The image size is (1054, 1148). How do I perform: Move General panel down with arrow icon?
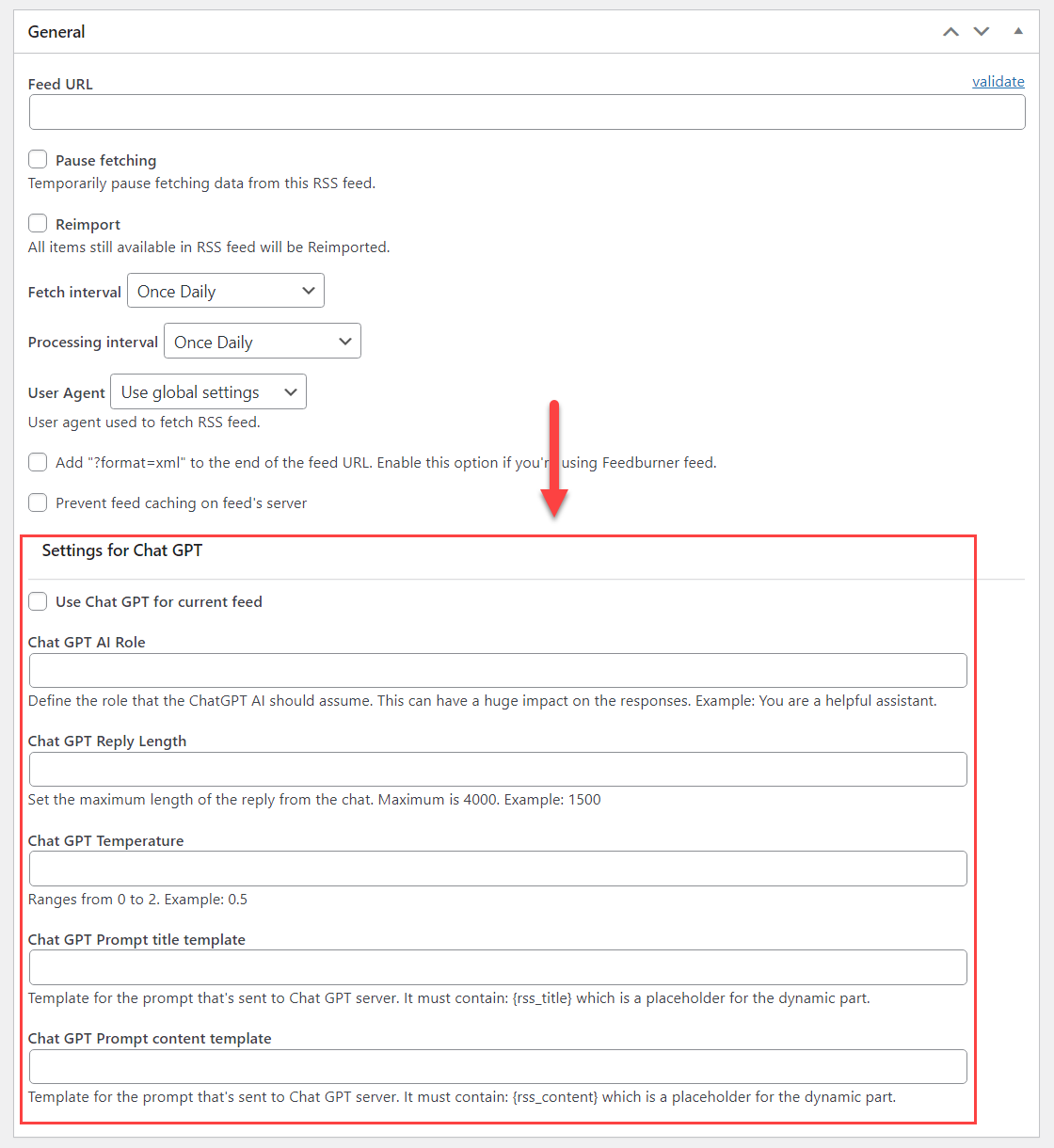982,32
